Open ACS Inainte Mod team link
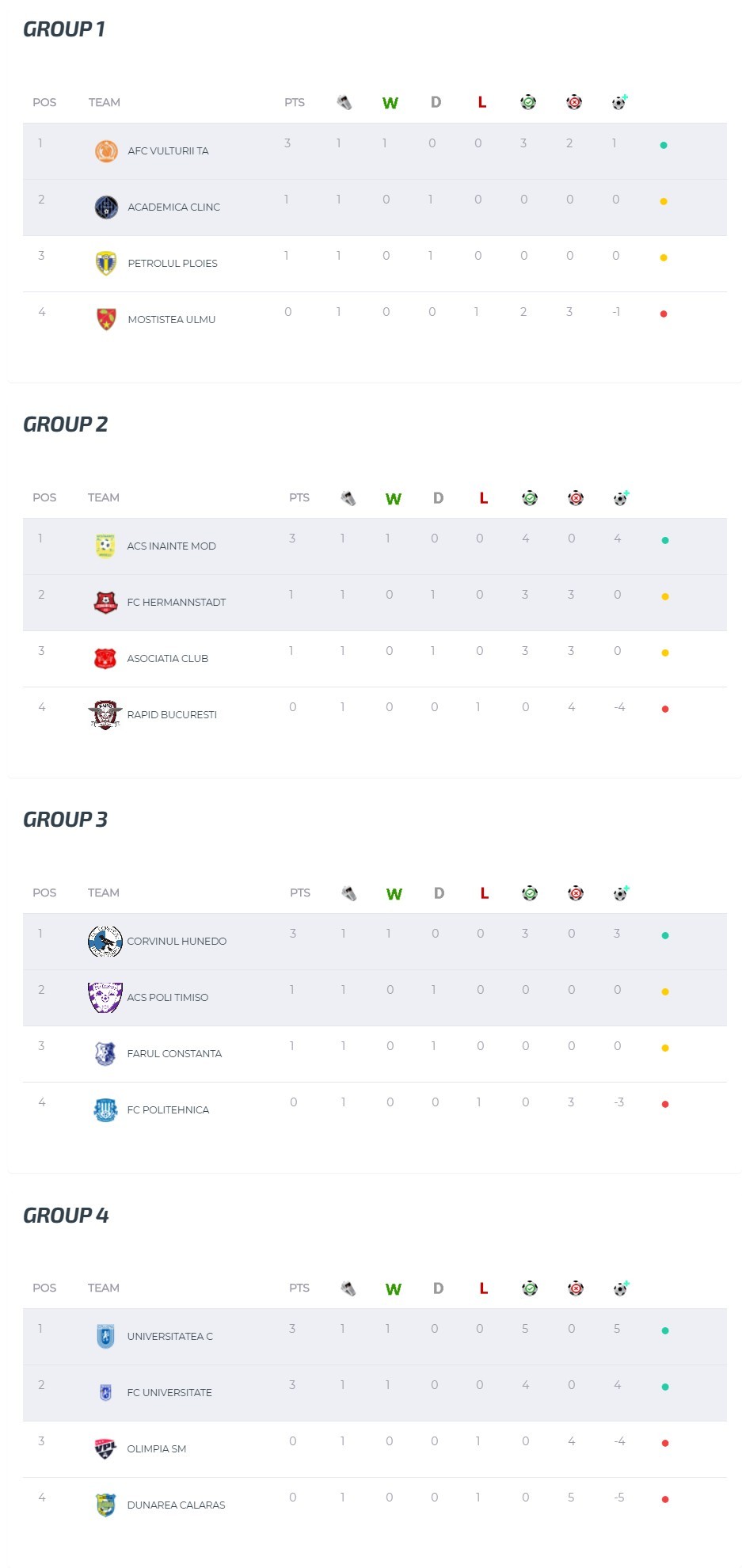Viewport: 742px width, 1568px height. 171,546
